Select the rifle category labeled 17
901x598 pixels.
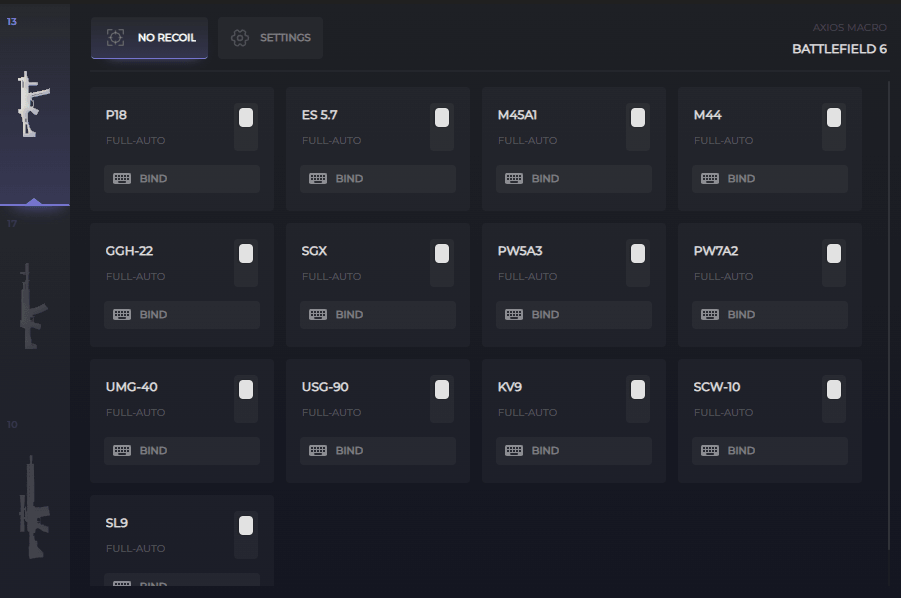(x=34, y=307)
